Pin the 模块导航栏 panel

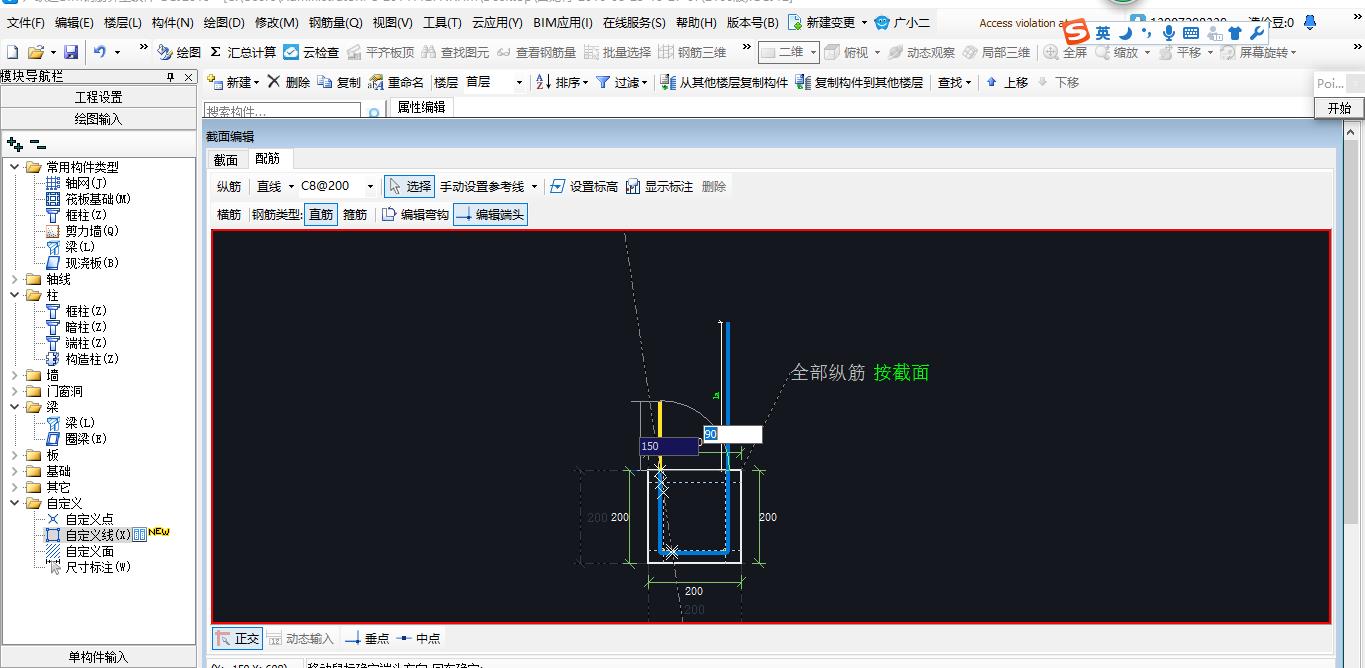(x=170, y=77)
